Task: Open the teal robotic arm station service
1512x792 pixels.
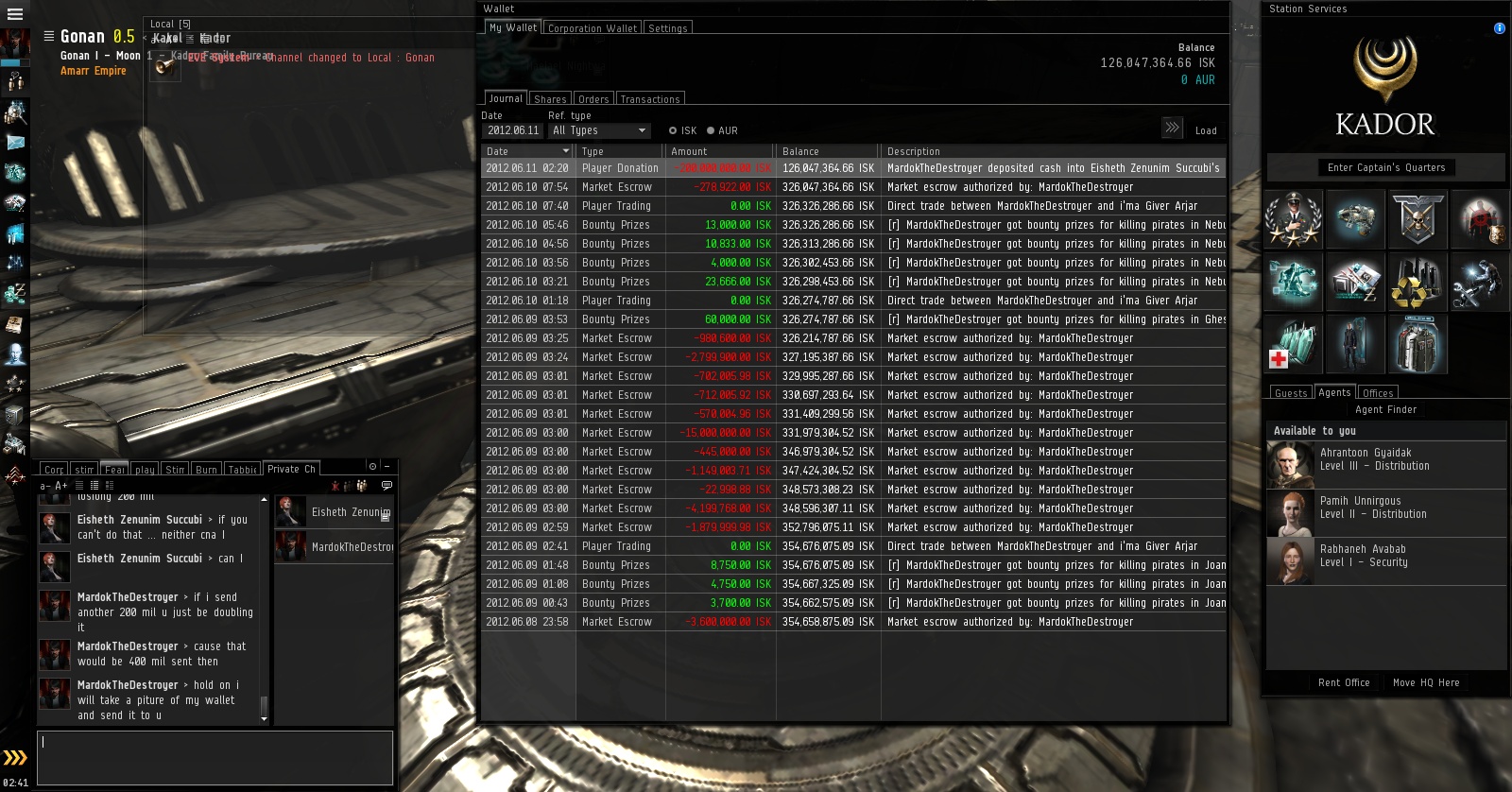Action: pos(1295,282)
